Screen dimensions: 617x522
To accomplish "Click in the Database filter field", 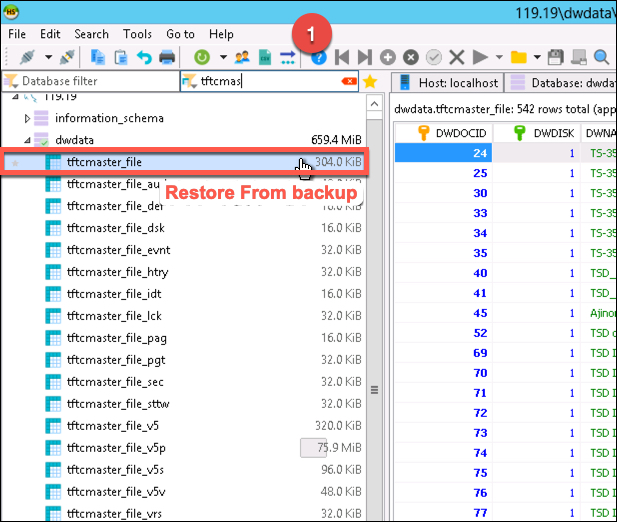I will tap(95, 82).
